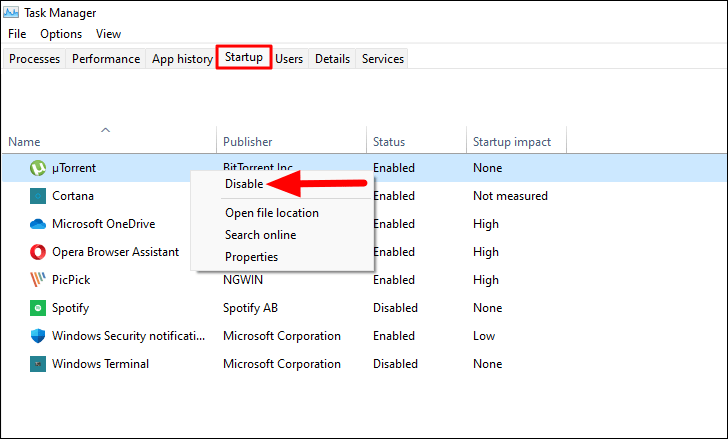This screenshot has width=728, height=439.
Task: Open the File menu
Action: point(17,34)
